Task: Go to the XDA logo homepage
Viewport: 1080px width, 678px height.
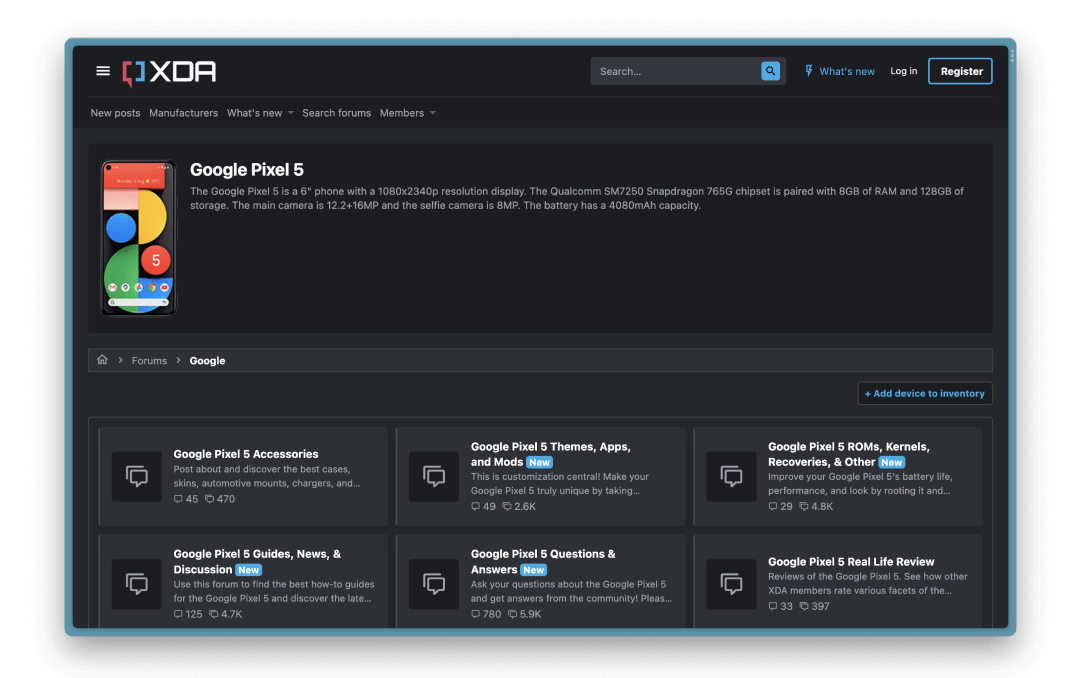Action: [169, 72]
